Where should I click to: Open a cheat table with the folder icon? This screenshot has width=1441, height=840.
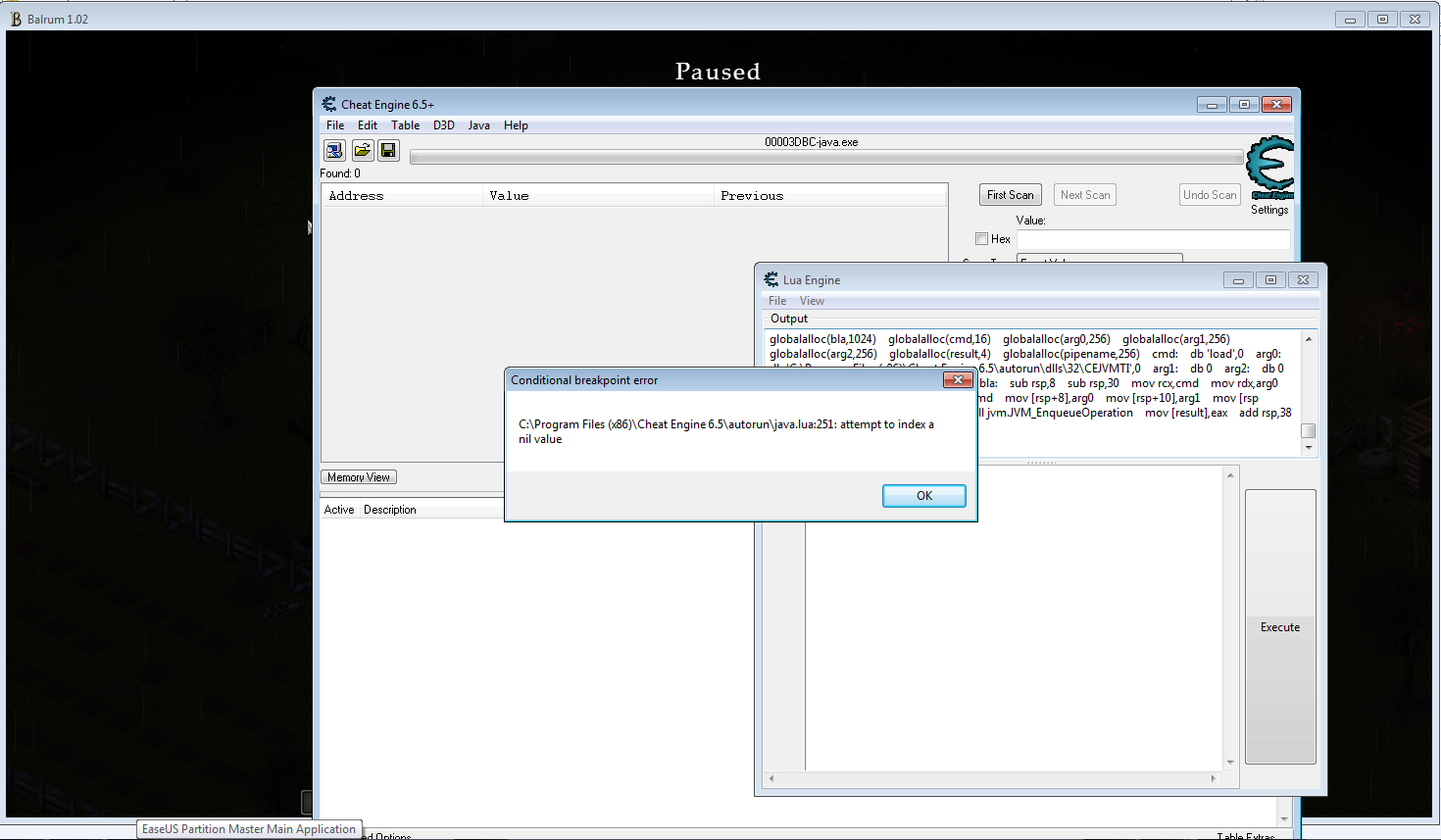361,150
